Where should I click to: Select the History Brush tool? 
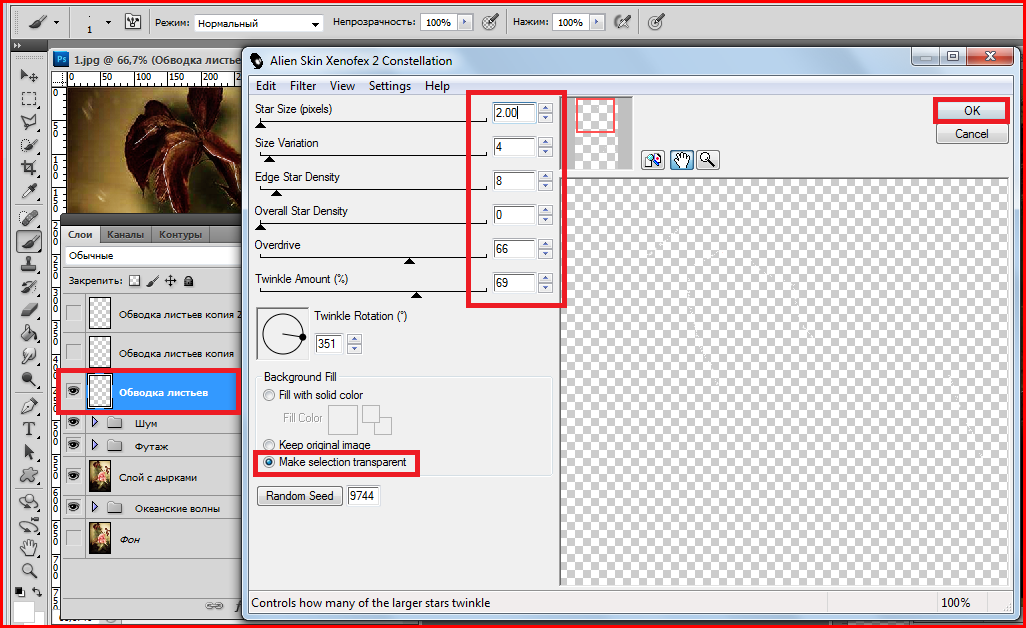pyautogui.click(x=29, y=287)
